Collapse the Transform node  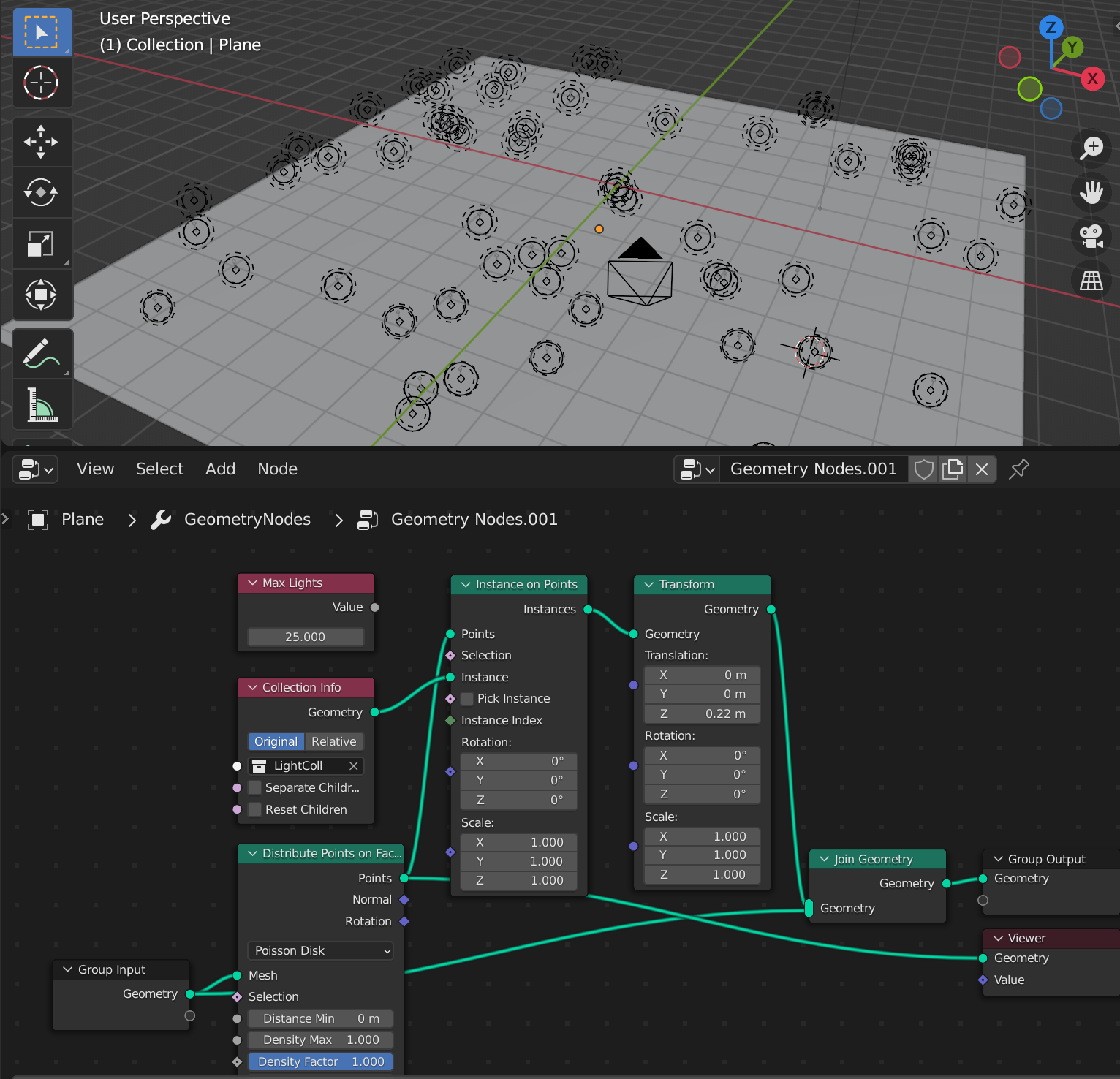[649, 585]
